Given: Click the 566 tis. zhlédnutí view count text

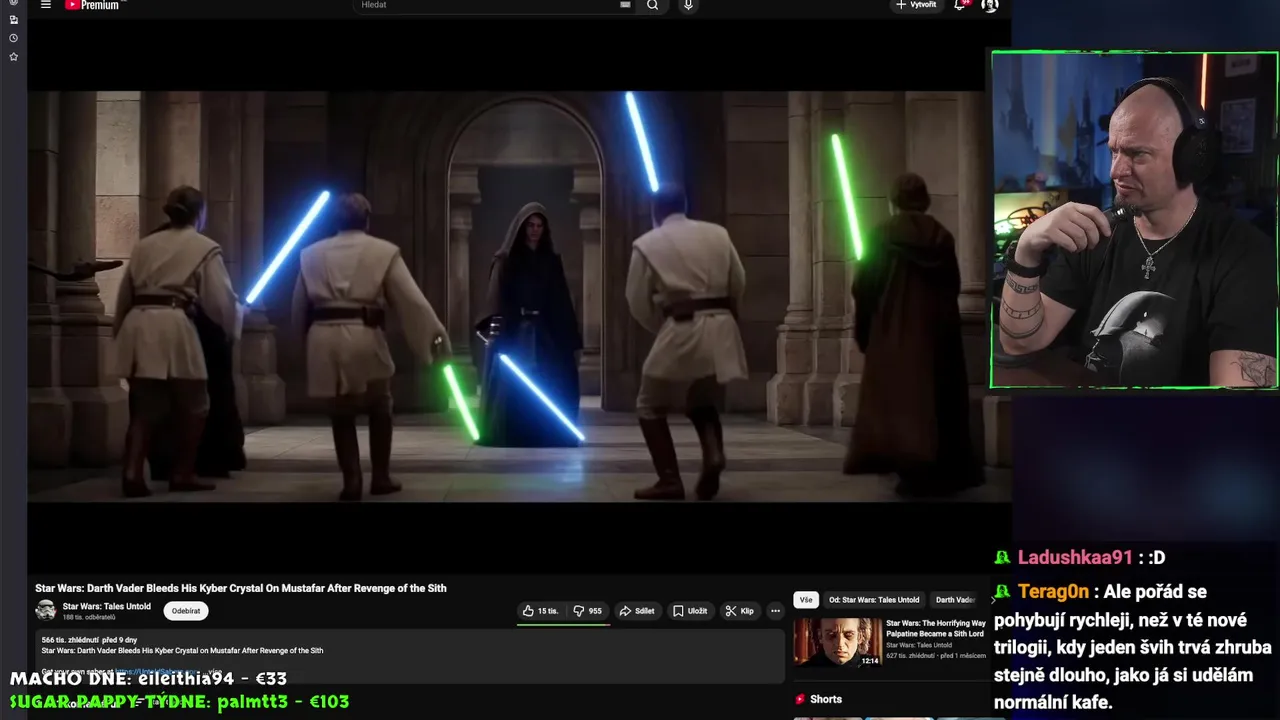Looking at the screenshot, I should pyautogui.click(x=71, y=639).
